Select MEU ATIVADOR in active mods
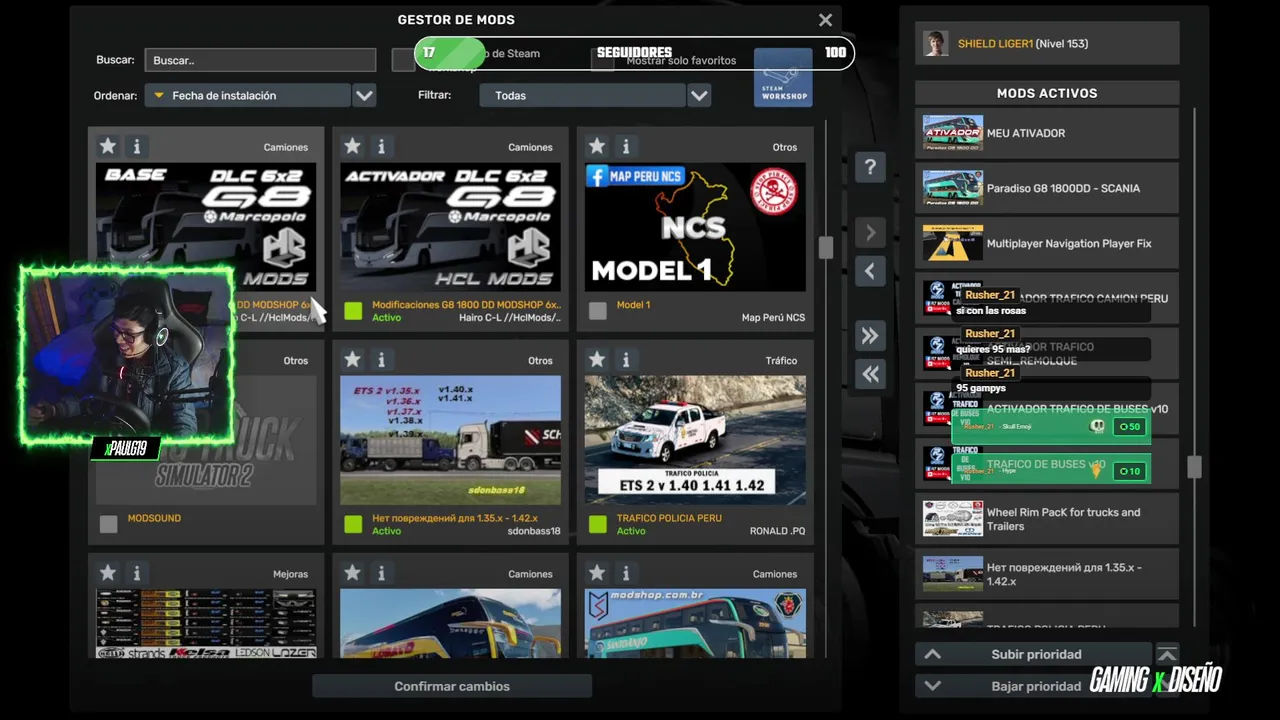 coord(1047,133)
